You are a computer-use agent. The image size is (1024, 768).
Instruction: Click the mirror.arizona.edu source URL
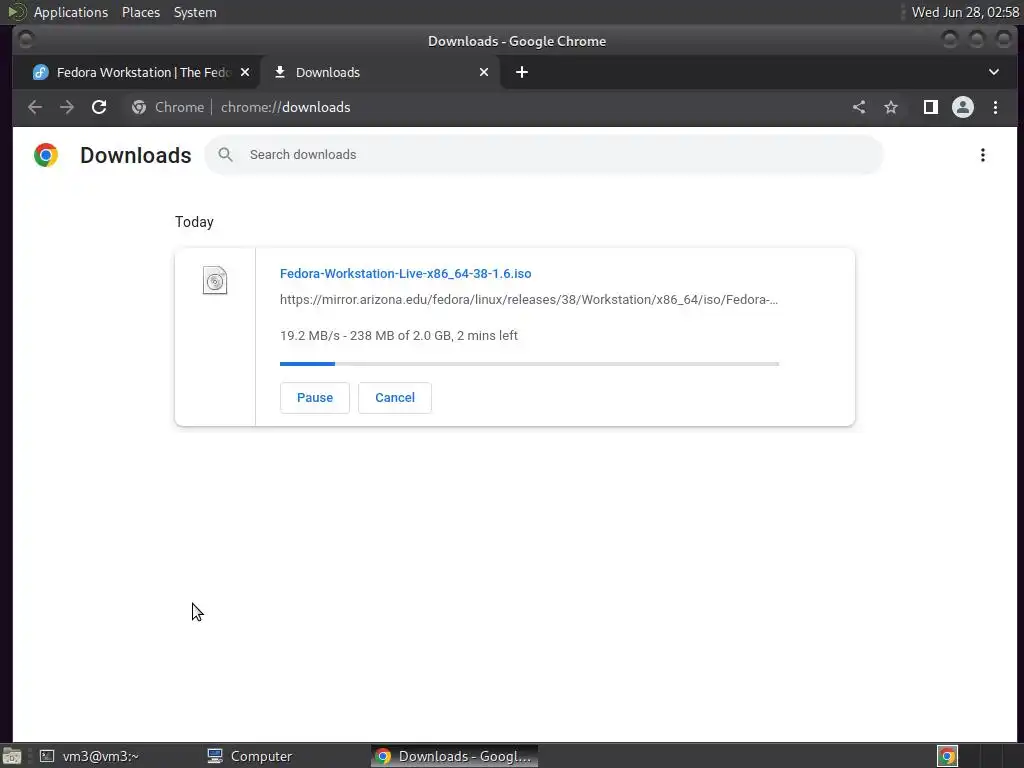[x=529, y=300]
